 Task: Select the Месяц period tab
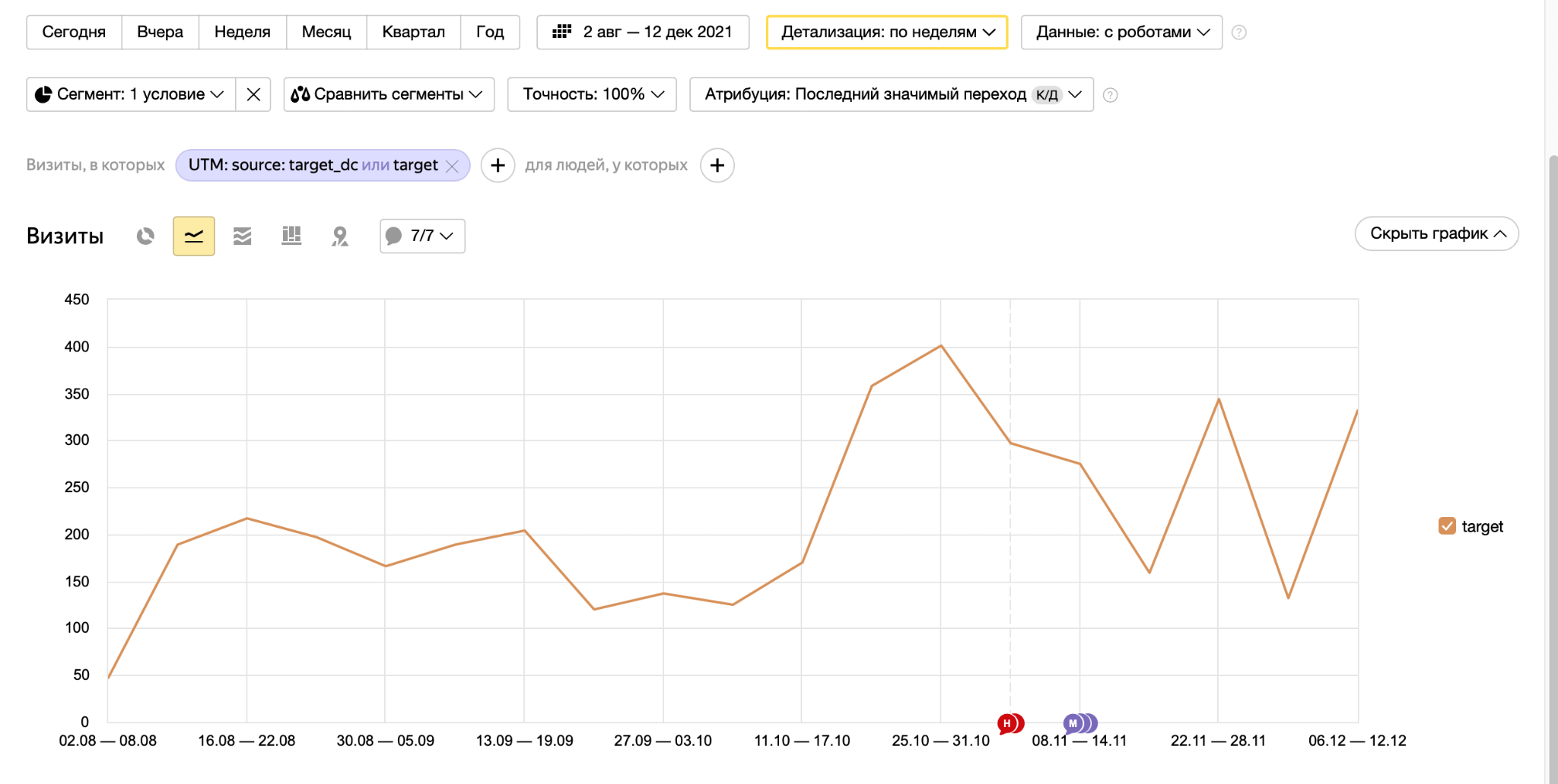point(326,33)
